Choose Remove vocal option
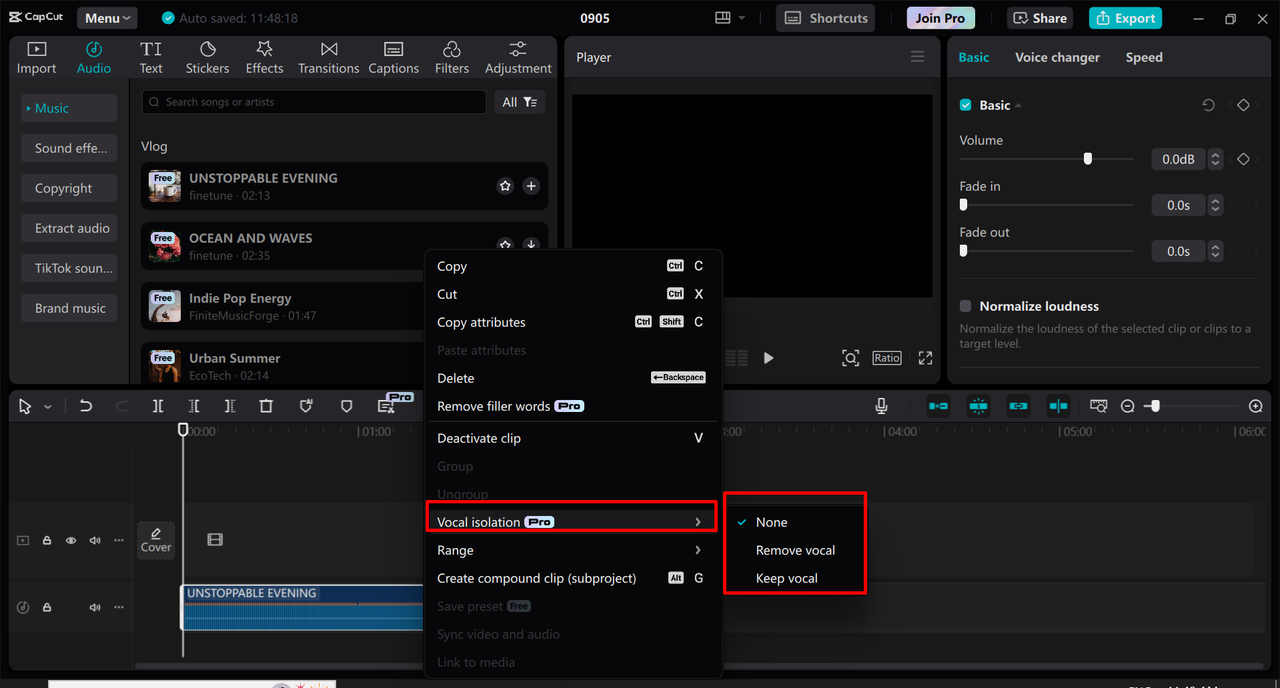The width and height of the screenshot is (1280, 688). pyautogui.click(x=795, y=550)
